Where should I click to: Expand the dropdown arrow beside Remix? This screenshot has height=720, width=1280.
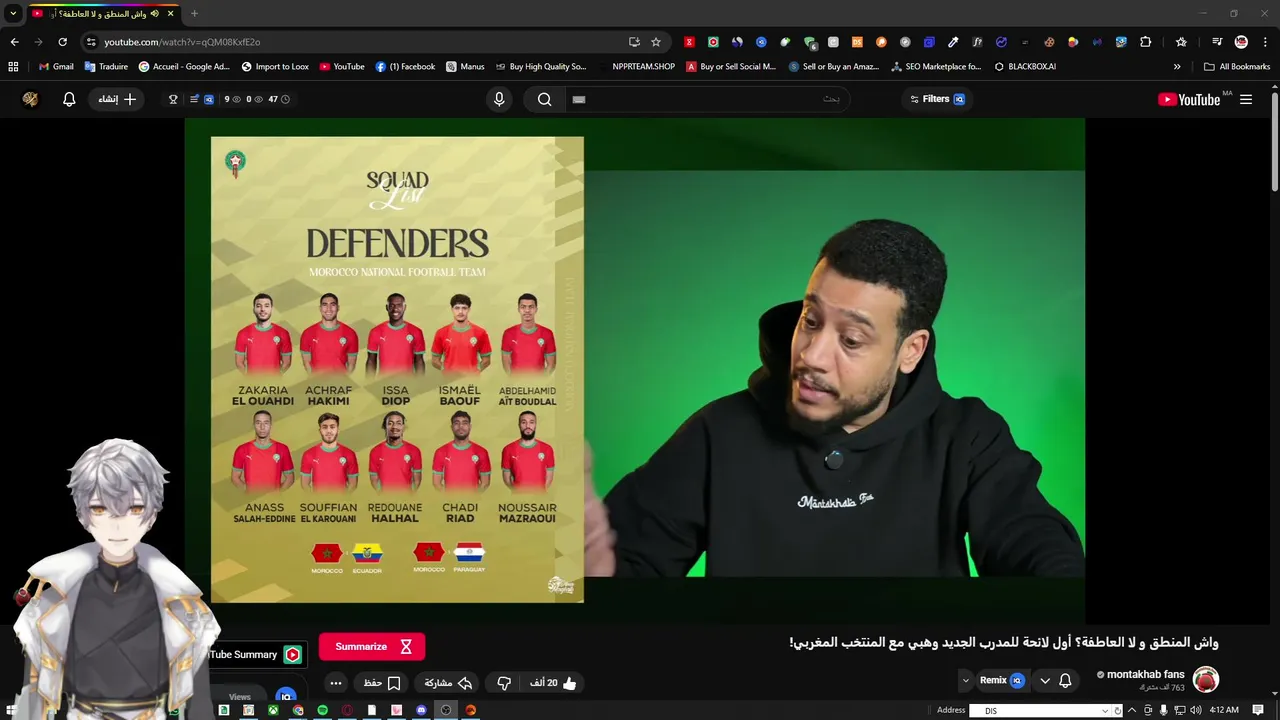(965, 680)
